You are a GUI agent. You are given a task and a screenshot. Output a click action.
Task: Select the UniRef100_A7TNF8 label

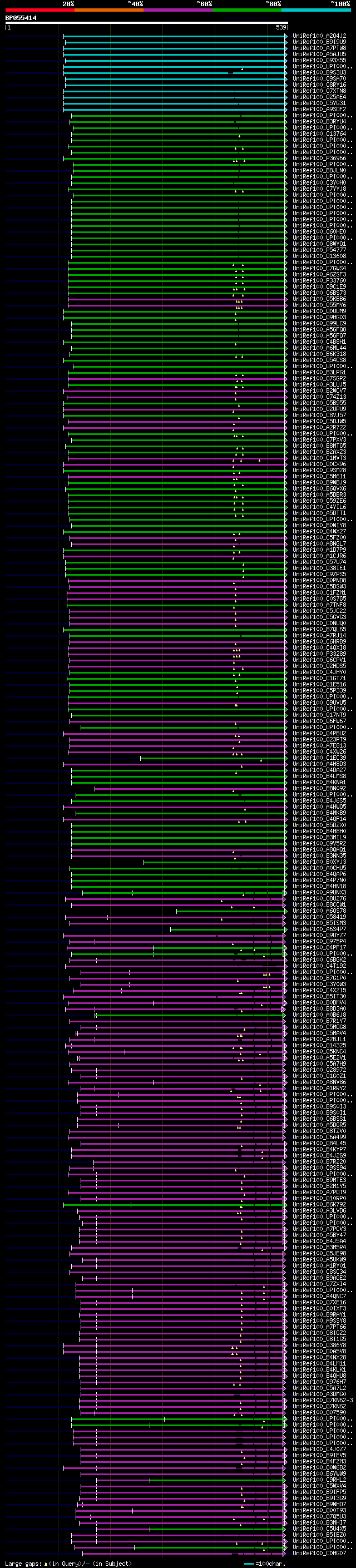(x=319, y=605)
